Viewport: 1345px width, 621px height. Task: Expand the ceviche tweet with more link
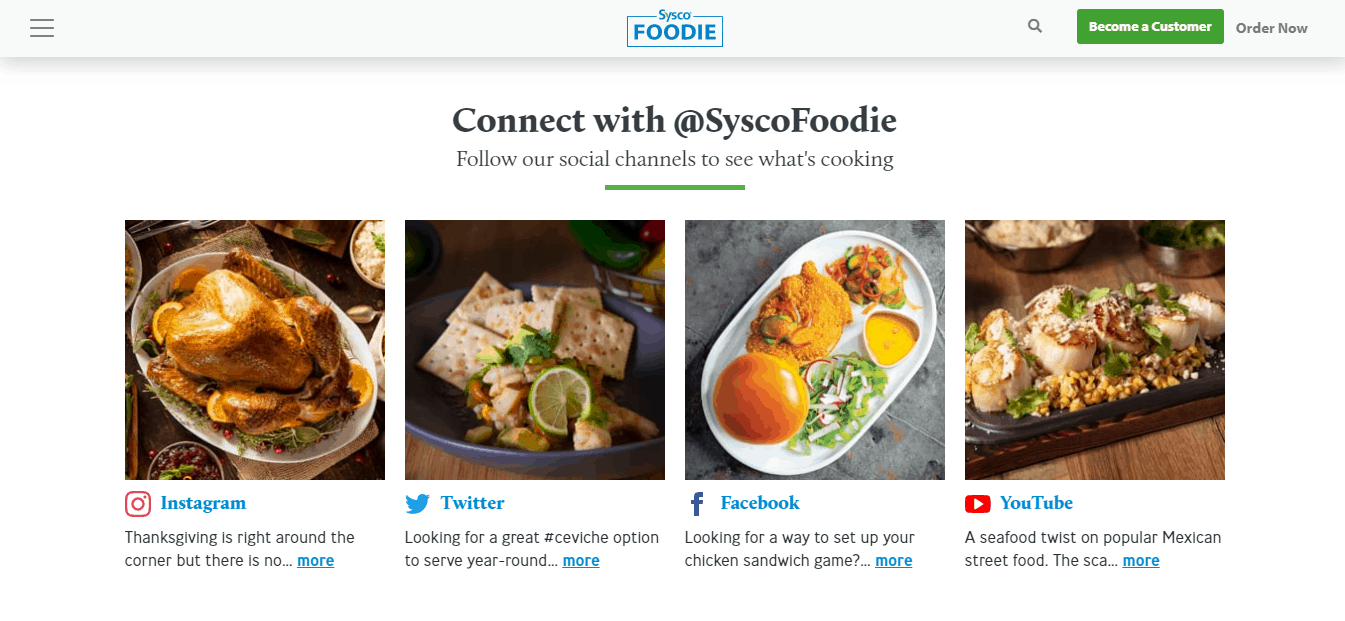click(x=581, y=560)
